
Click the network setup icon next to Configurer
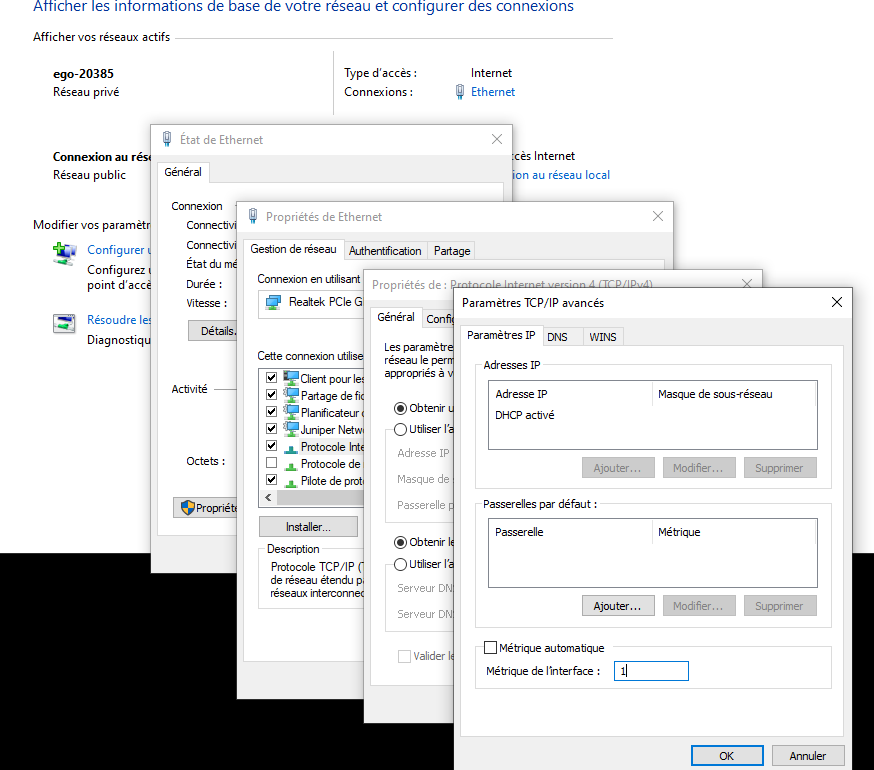(x=65, y=254)
